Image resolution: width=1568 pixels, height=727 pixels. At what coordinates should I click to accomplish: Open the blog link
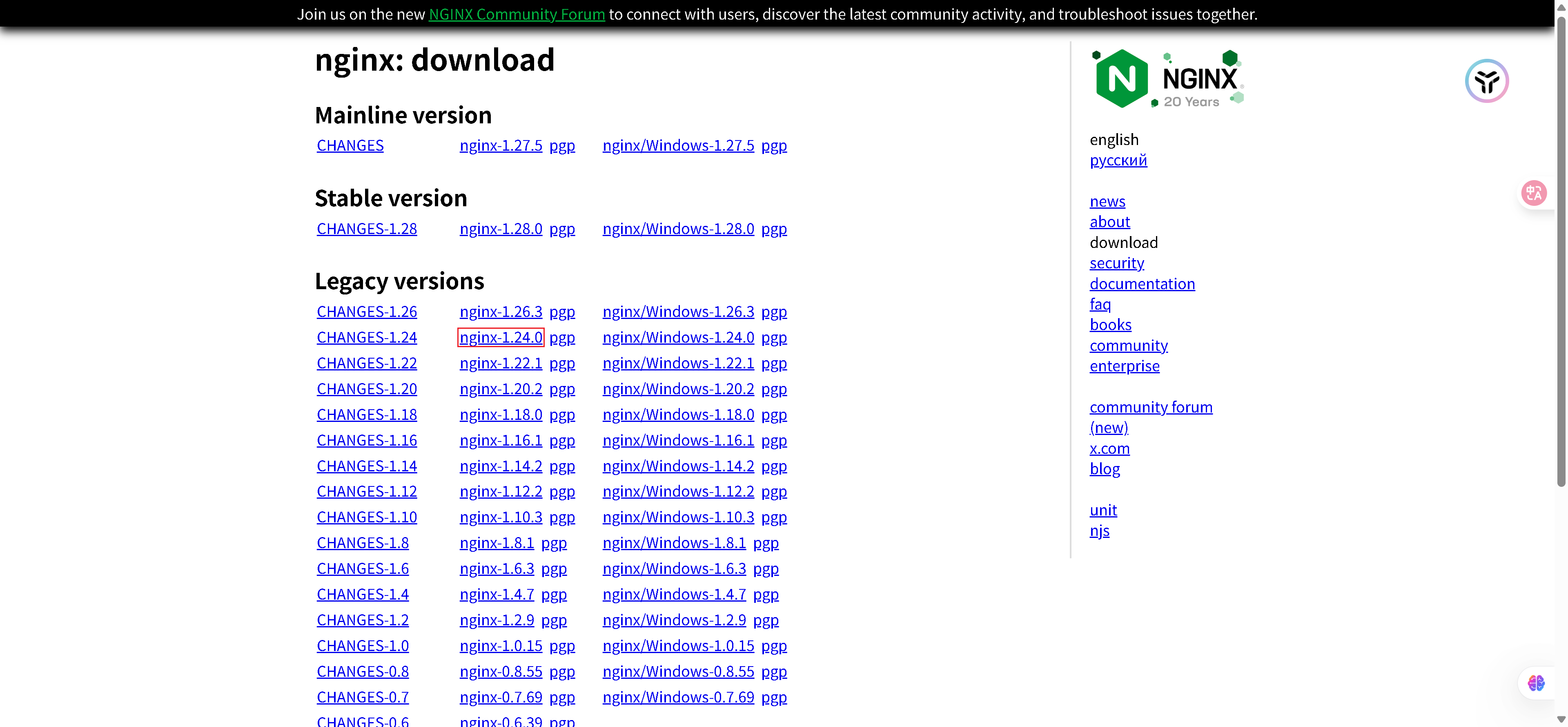pyautogui.click(x=1104, y=469)
